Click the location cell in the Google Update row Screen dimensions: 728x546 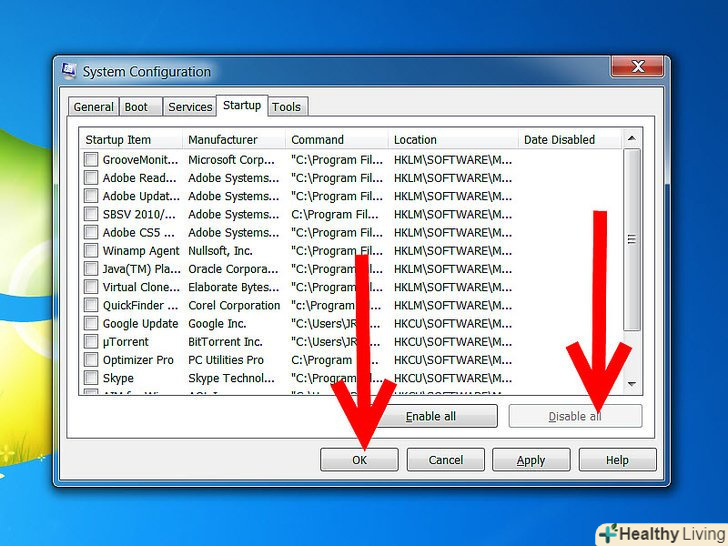click(453, 323)
